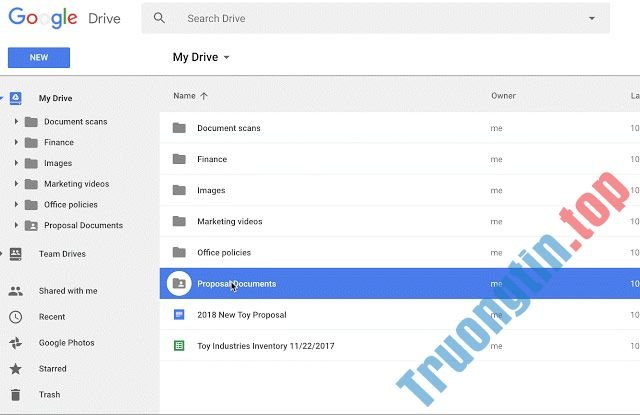Click Proposal Documents shared folder icon in sidebar
The image size is (640, 415).
(31, 226)
